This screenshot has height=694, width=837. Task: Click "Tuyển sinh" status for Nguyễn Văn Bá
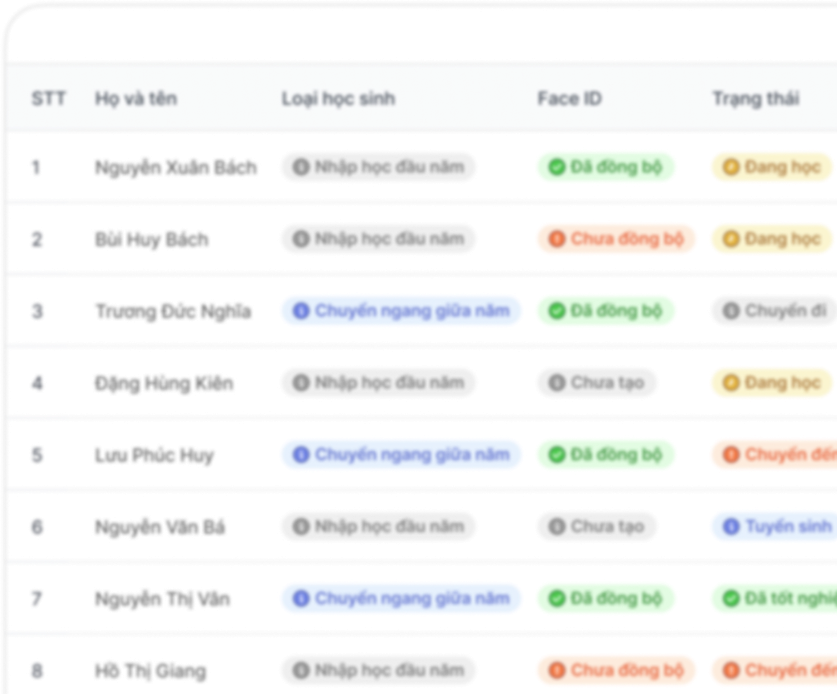pyautogui.click(x=775, y=526)
